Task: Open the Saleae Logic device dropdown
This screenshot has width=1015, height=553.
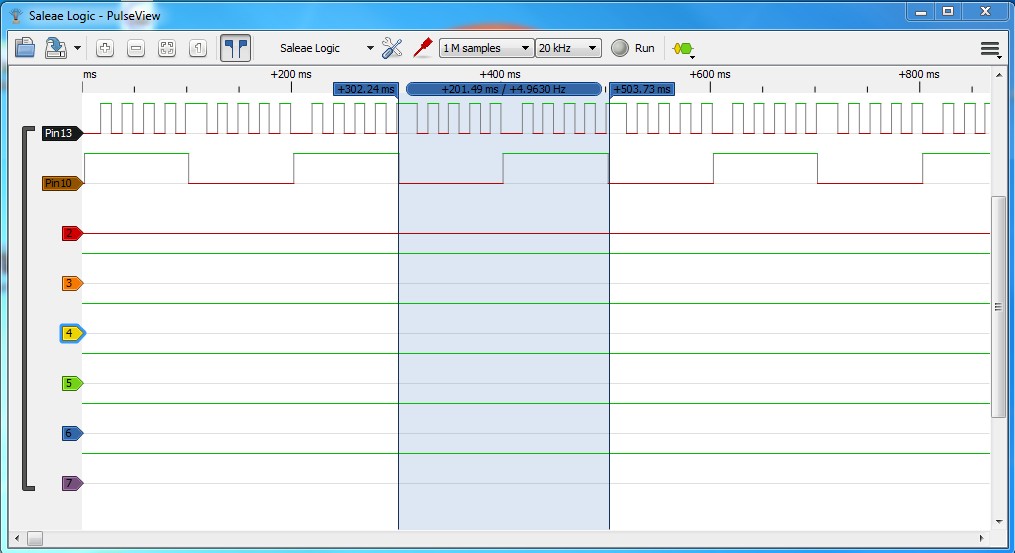Action: pyautogui.click(x=326, y=48)
